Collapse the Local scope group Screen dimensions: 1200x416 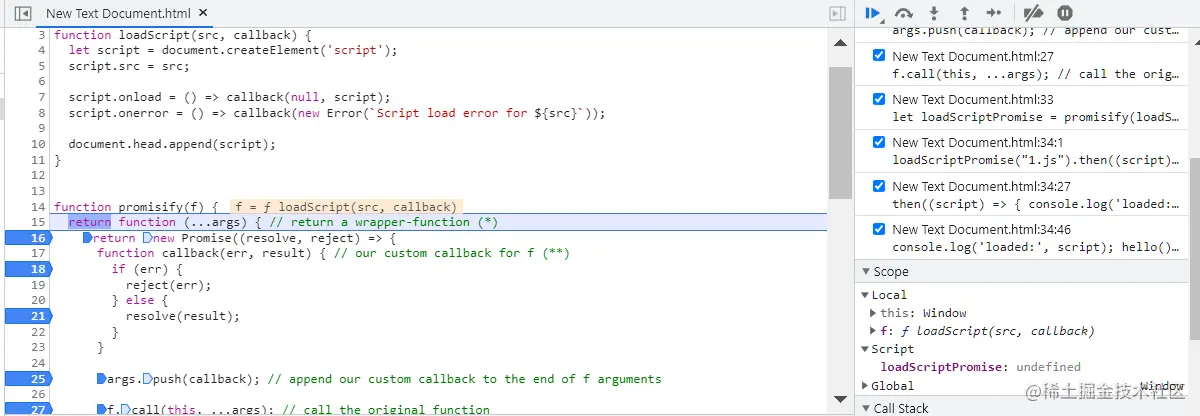[x=865, y=295]
